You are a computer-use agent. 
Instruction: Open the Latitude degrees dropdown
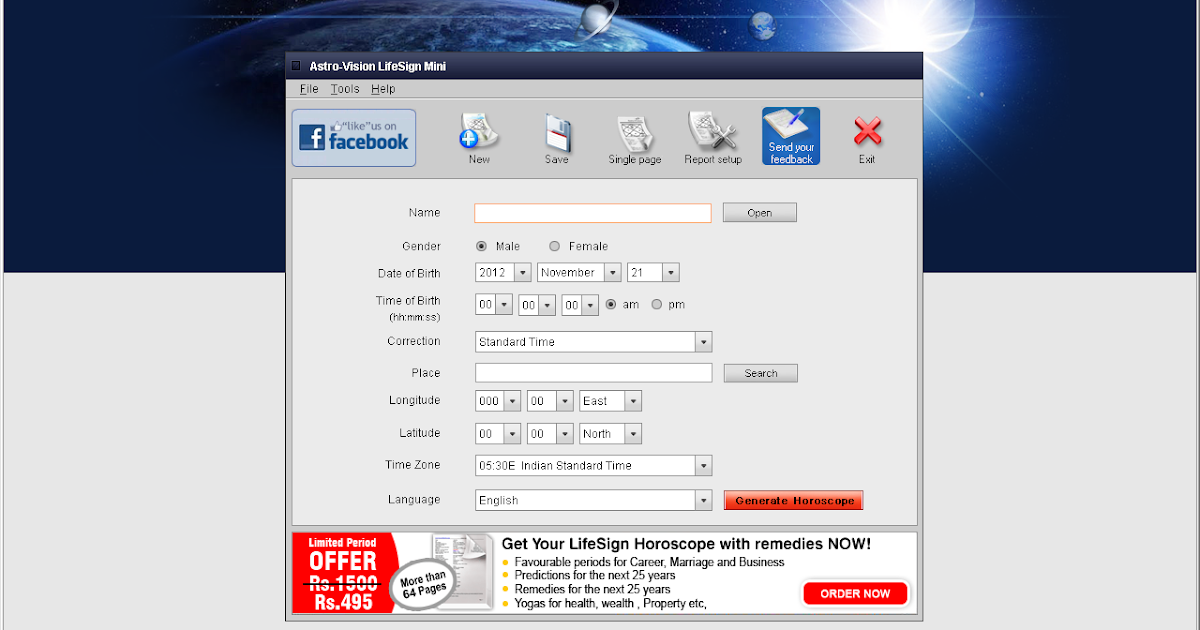tap(498, 434)
